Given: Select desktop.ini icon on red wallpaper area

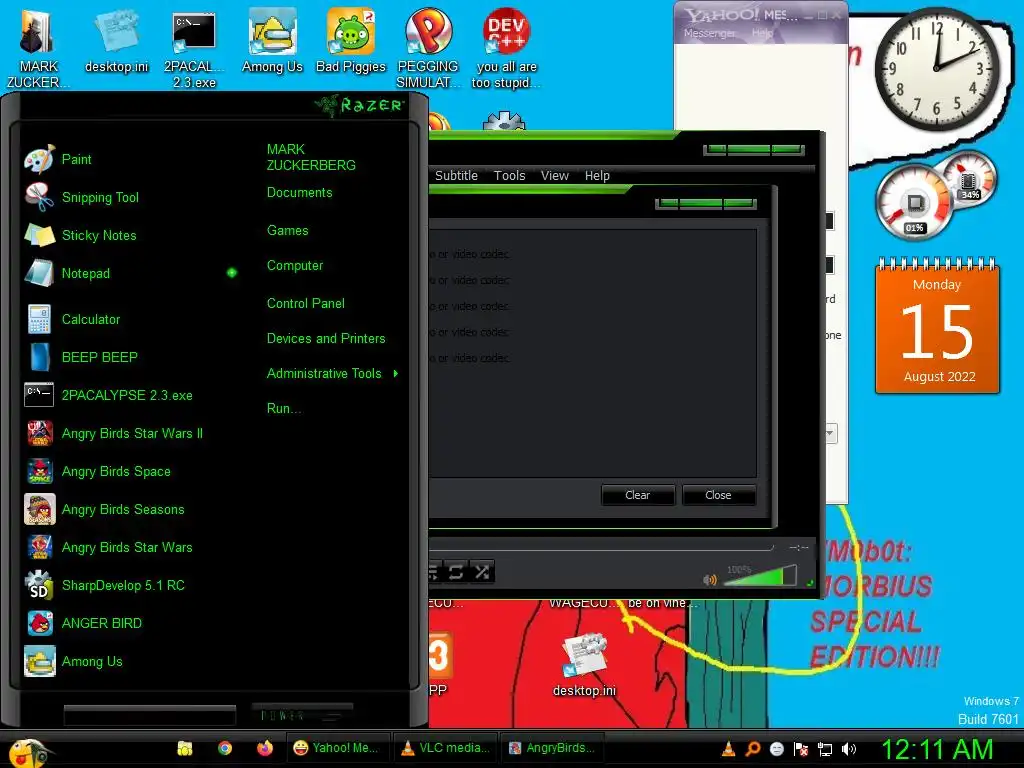Looking at the screenshot, I should 584,665.
